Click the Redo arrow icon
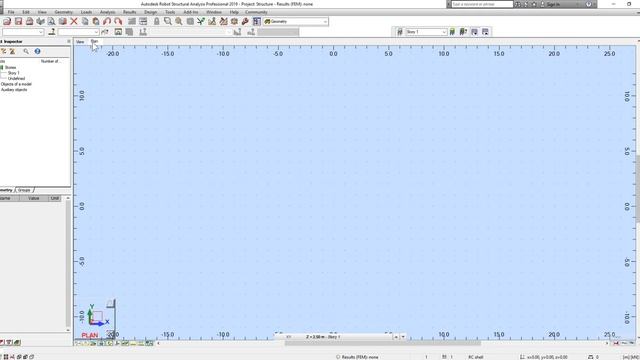The width and height of the screenshot is (640, 360). click(118, 21)
